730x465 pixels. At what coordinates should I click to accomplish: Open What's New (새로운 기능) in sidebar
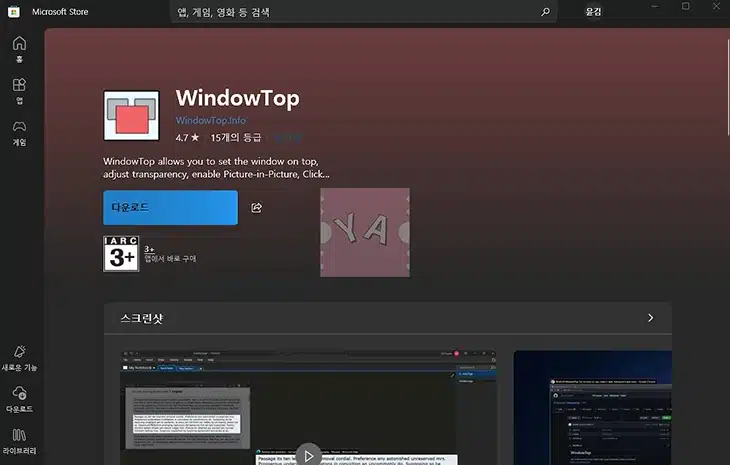19,357
